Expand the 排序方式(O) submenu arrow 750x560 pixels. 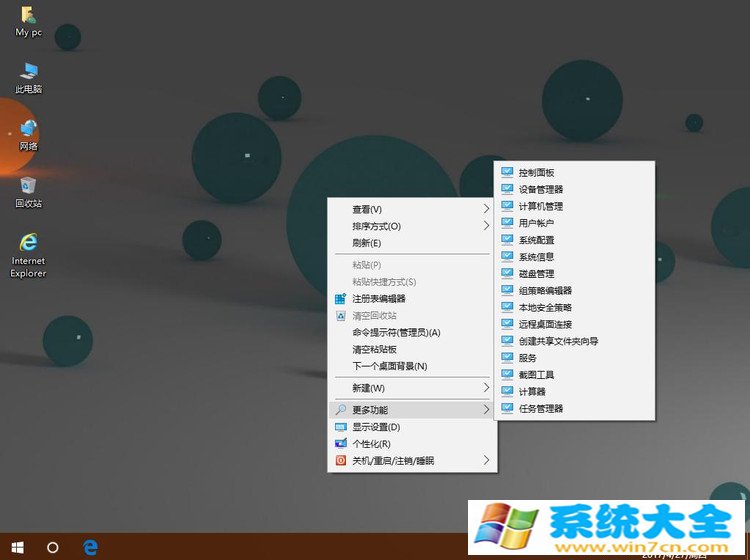(x=486, y=226)
